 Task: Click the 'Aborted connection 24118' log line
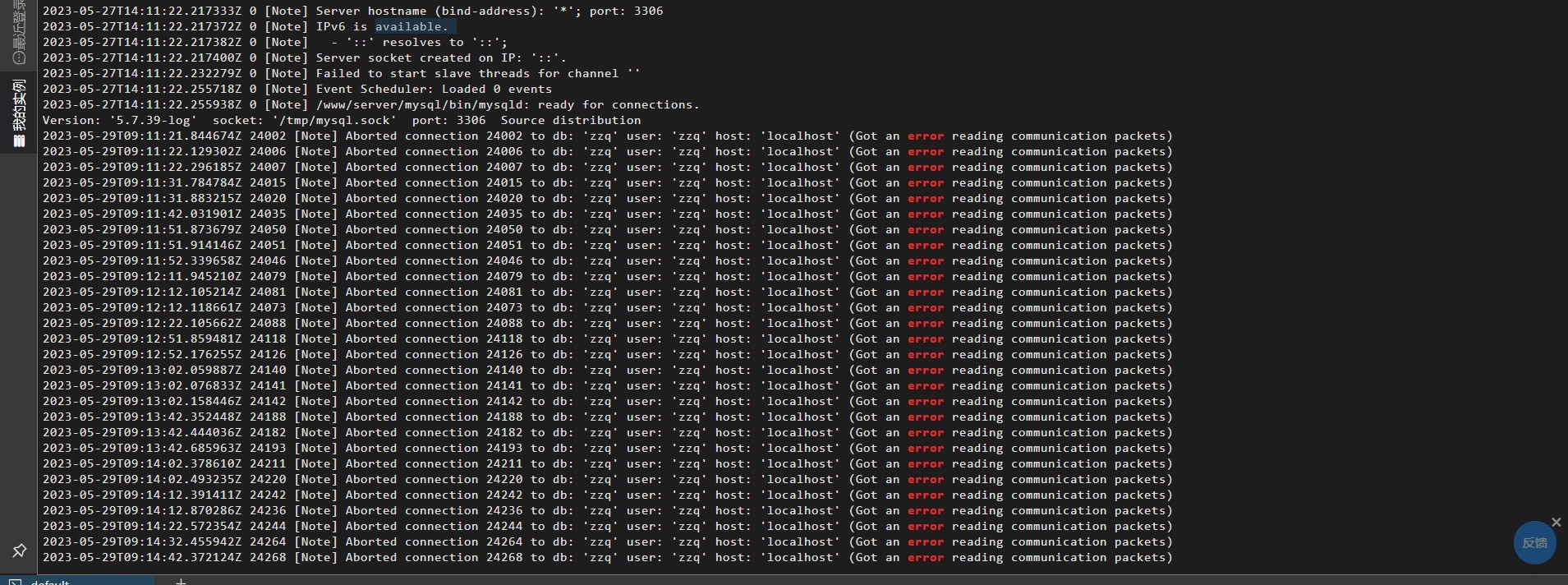pyautogui.click(x=608, y=339)
